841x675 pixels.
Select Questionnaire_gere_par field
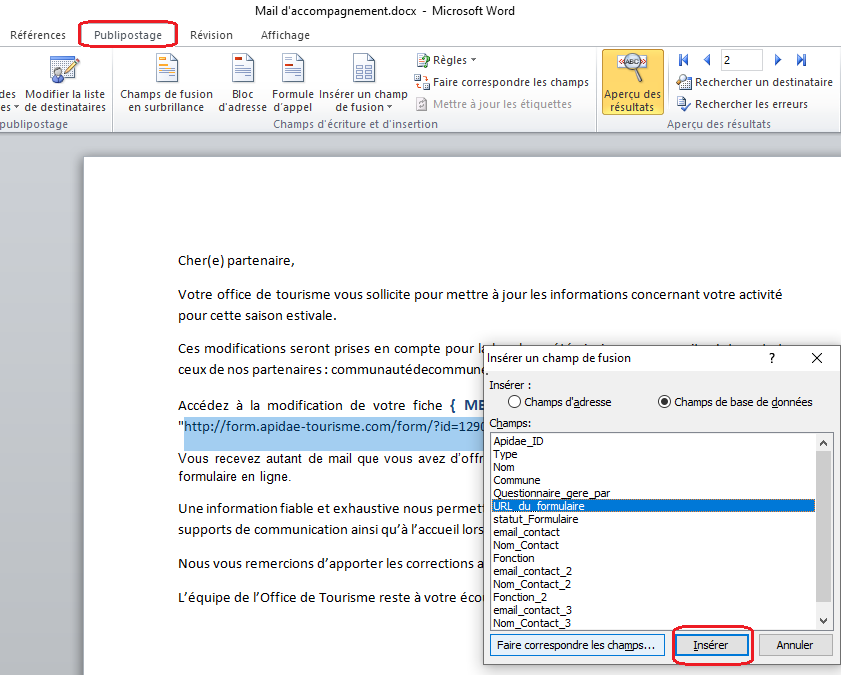point(653,493)
